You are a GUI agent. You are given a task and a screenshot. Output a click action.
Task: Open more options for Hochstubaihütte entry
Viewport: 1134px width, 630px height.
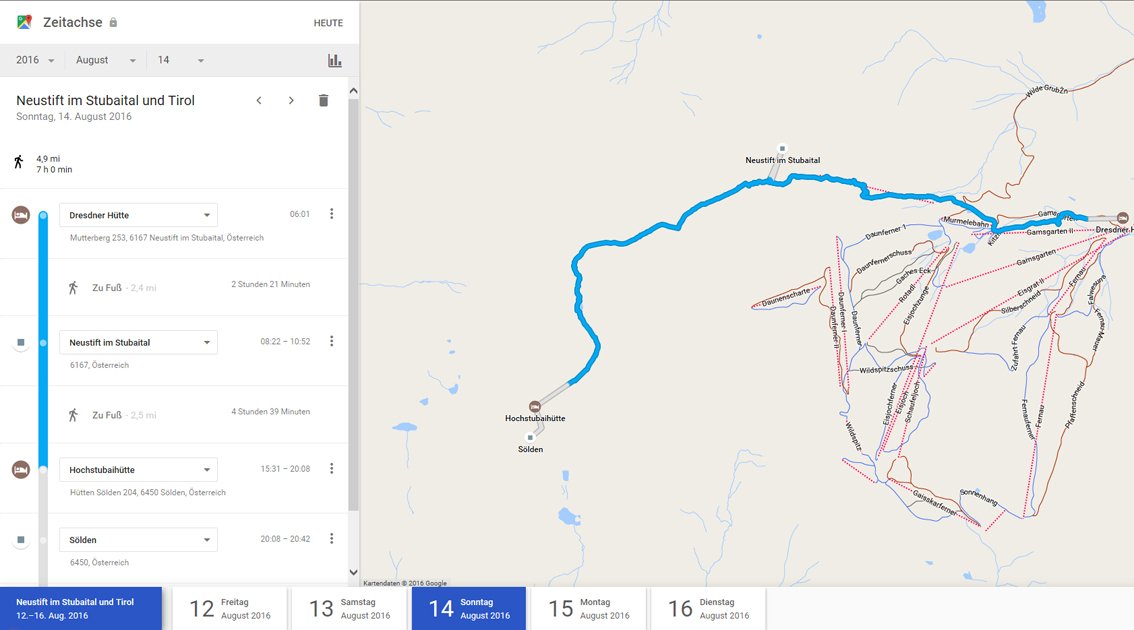point(331,469)
